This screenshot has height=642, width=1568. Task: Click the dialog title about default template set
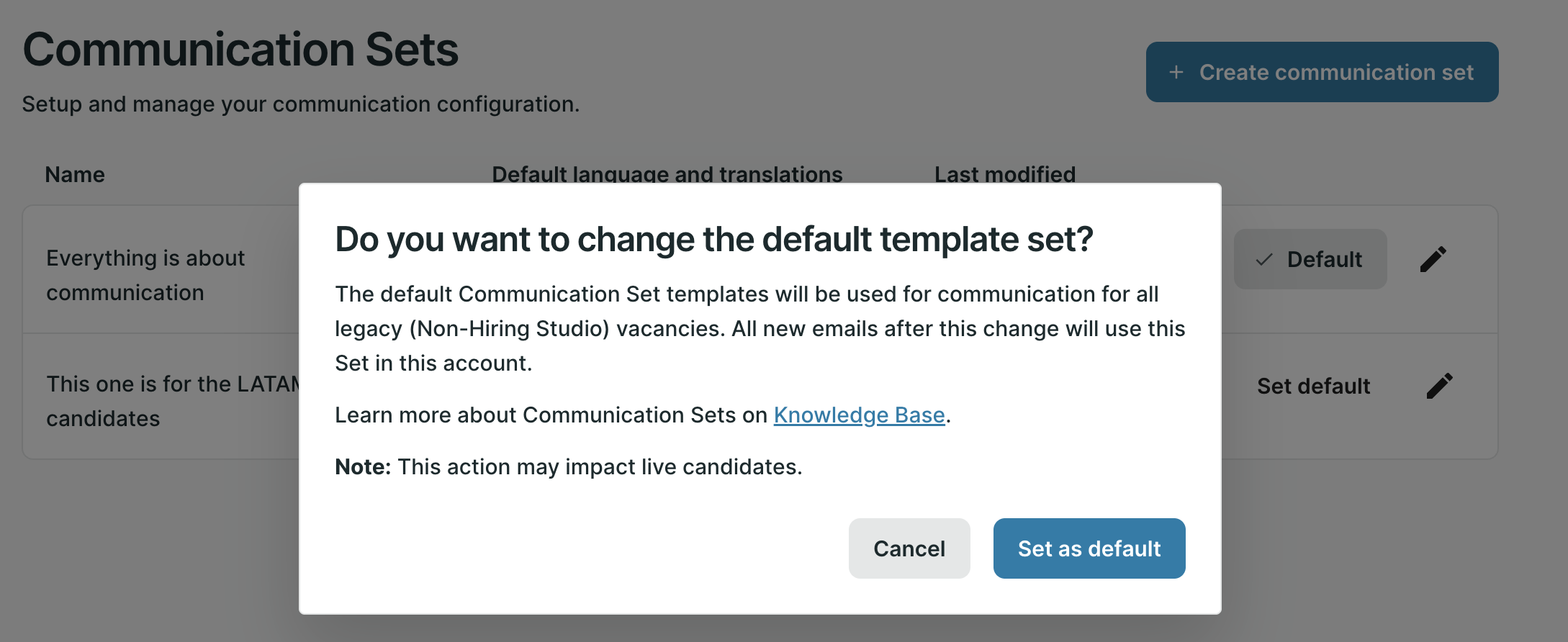[713, 240]
